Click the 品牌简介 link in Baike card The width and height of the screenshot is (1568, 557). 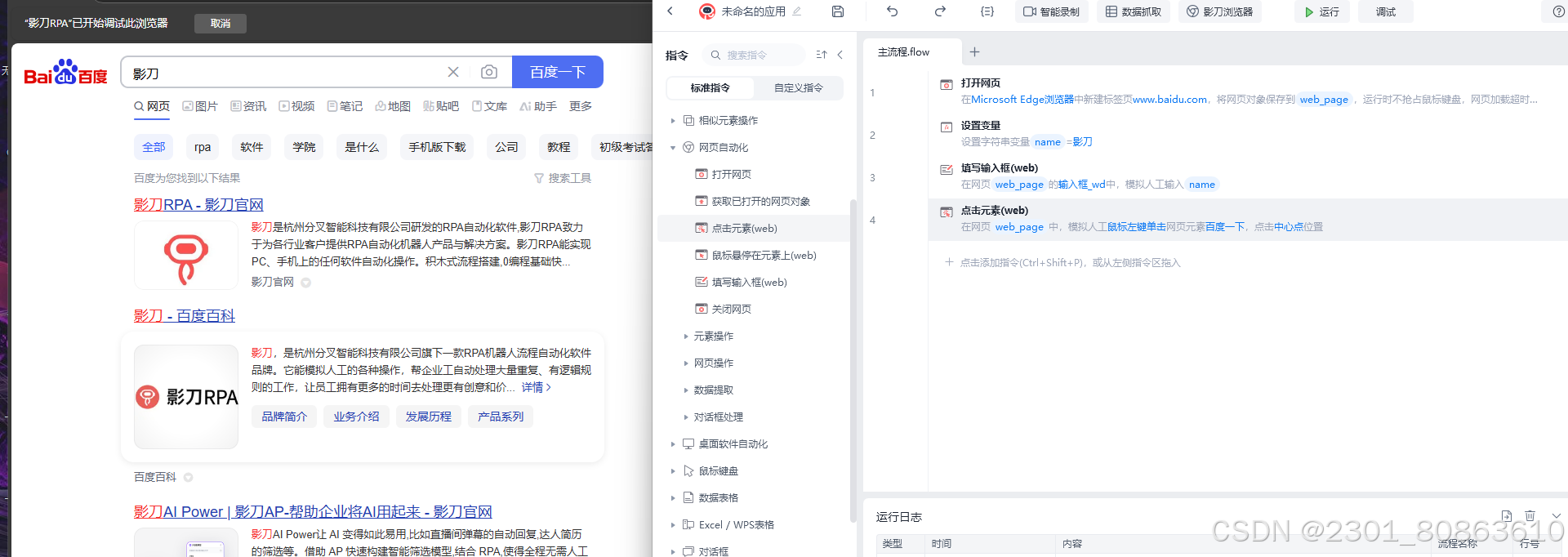click(x=284, y=417)
